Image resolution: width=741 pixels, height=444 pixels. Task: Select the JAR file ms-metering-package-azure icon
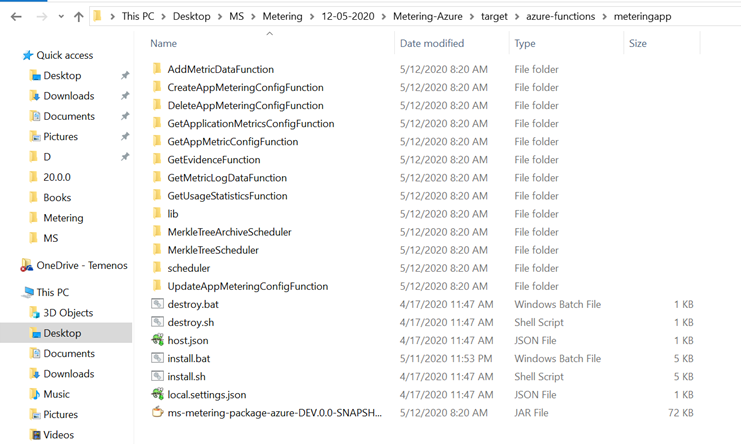(157, 412)
